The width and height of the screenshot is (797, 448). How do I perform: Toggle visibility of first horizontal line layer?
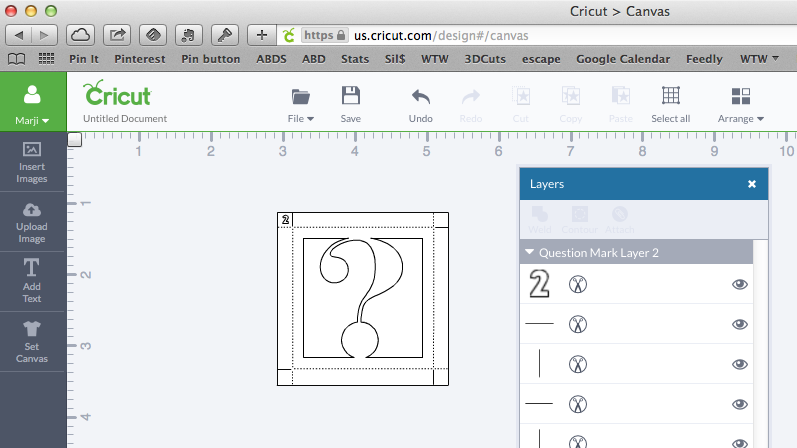tap(740, 324)
